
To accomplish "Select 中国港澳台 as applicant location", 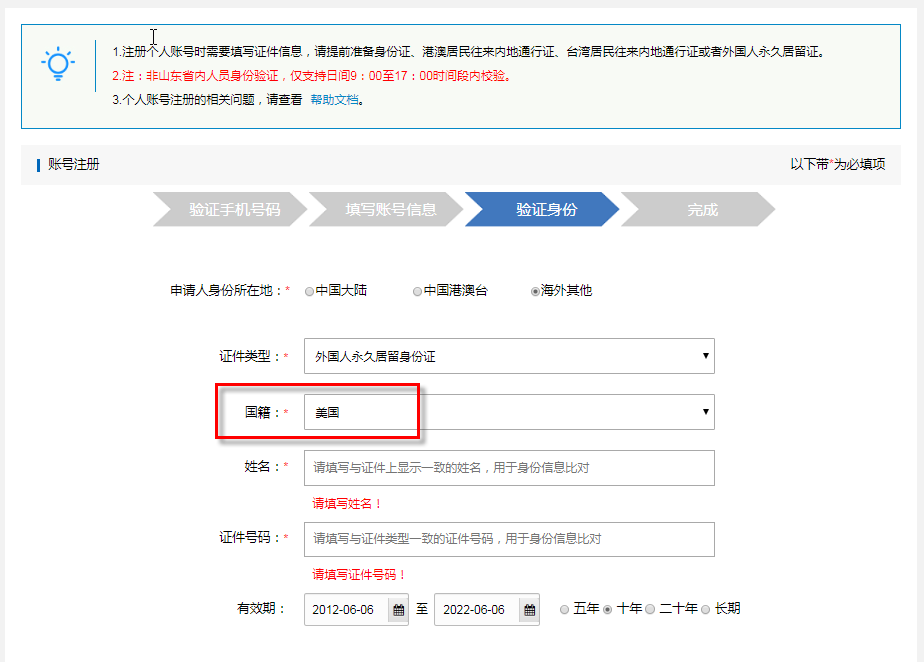I will point(417,291).
